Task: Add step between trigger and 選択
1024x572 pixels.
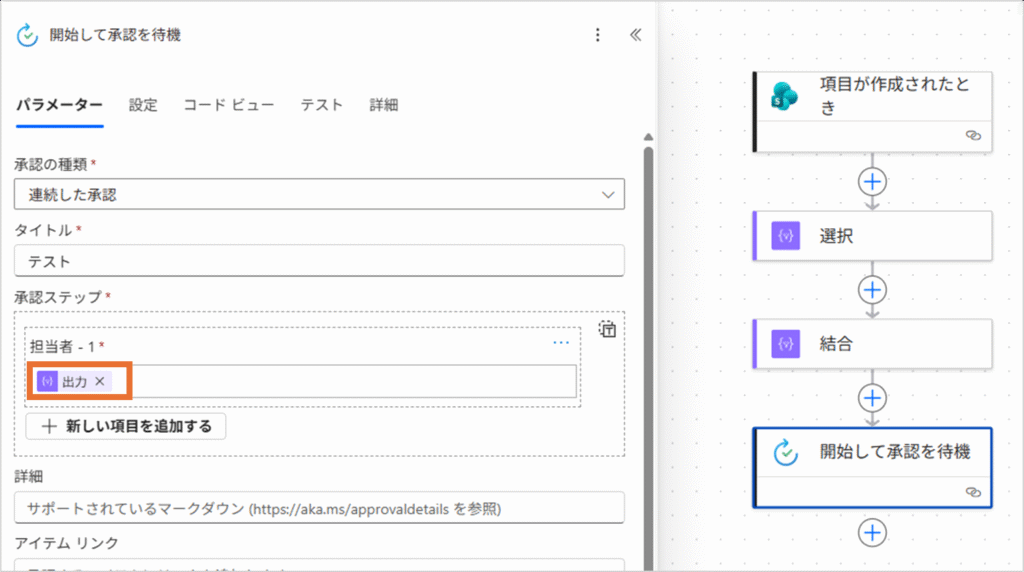Action: pyautogui.click(x=873, y=181)
